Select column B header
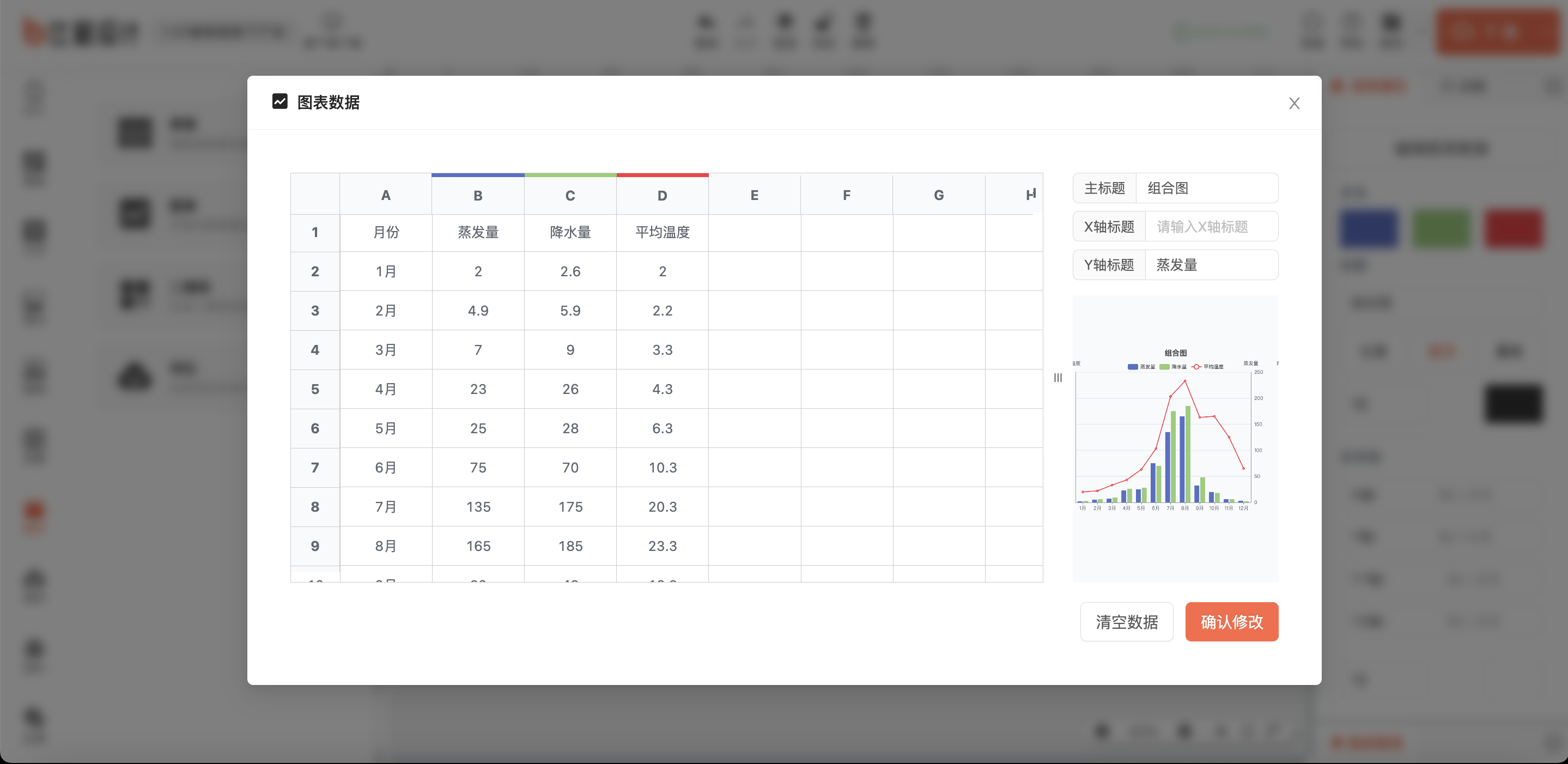1568x764 pixels. pyautogui.click(x=478, y=195)
